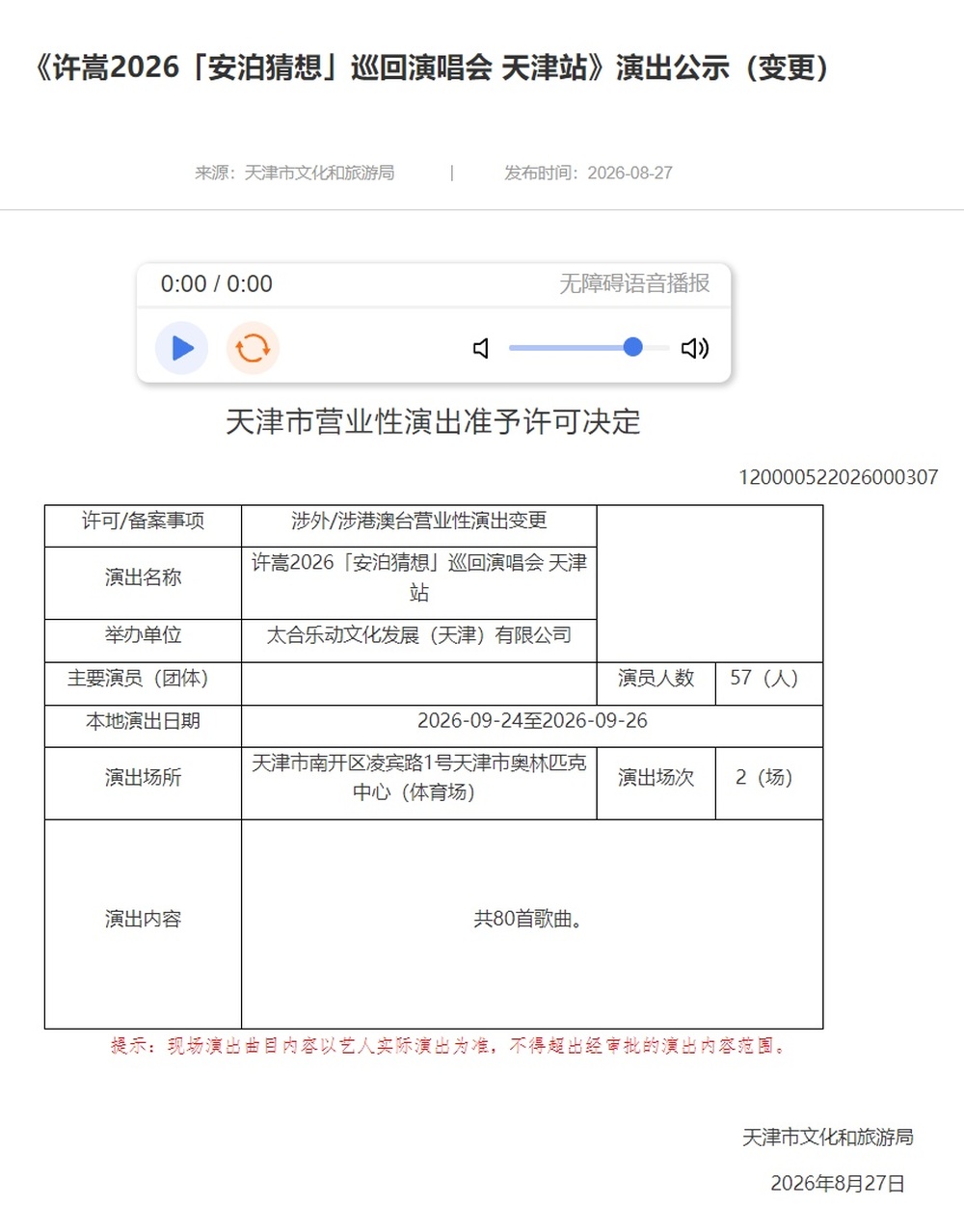Play the accessibility audio broadcast
The image size is (964, 1232).
click(x=182, y=348)
